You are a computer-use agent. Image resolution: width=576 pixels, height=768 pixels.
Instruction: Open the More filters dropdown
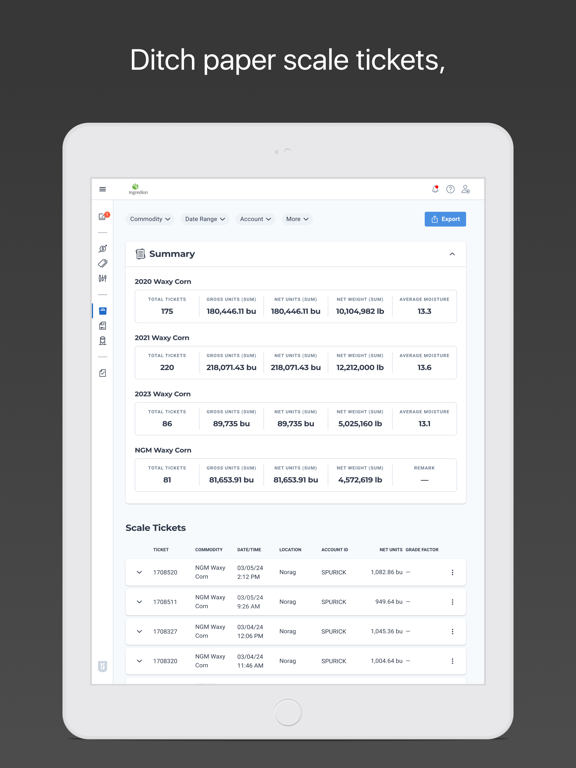(297, 219)
